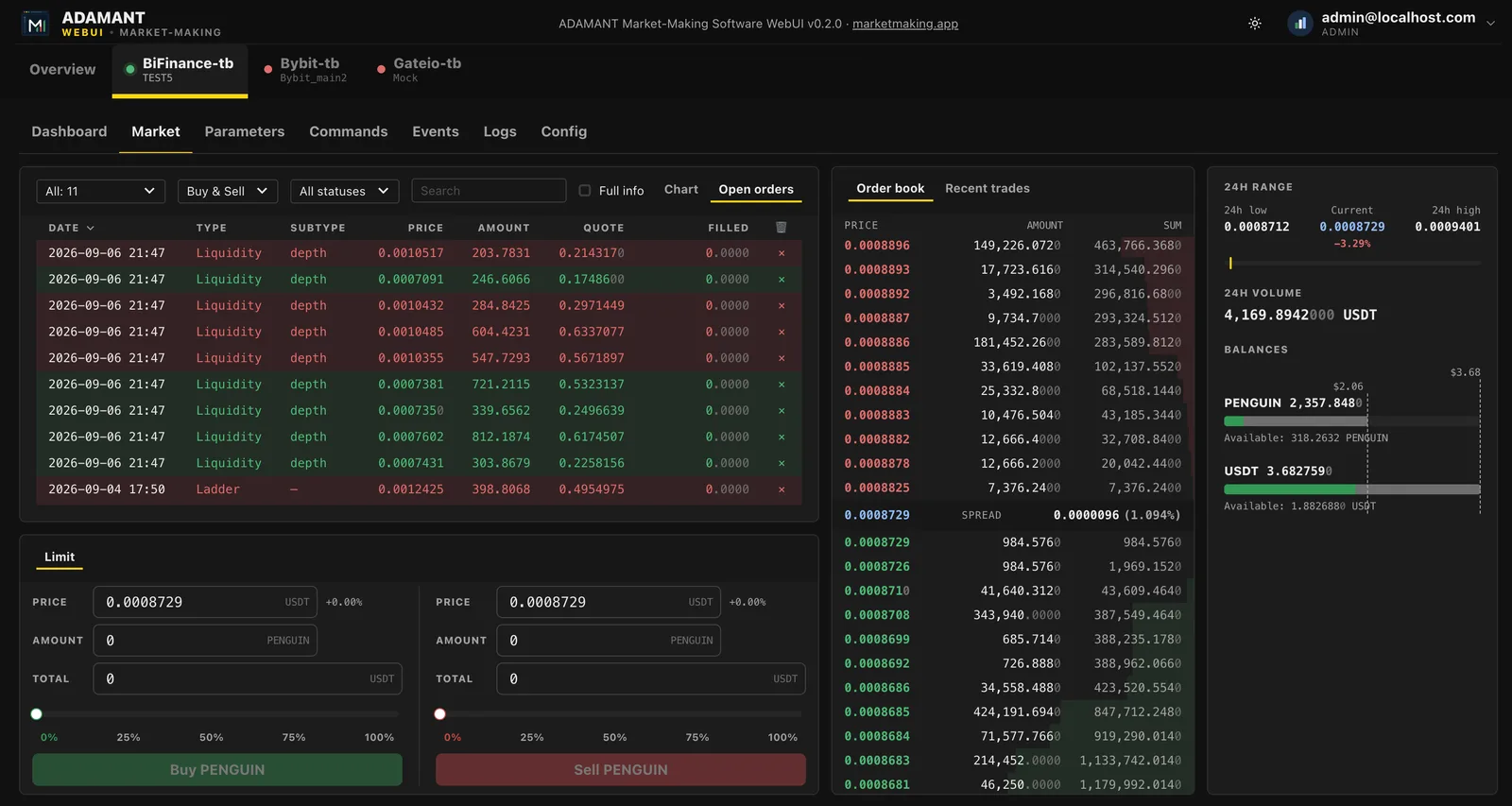Open the marketmaking.app link

tap(905, 24)
